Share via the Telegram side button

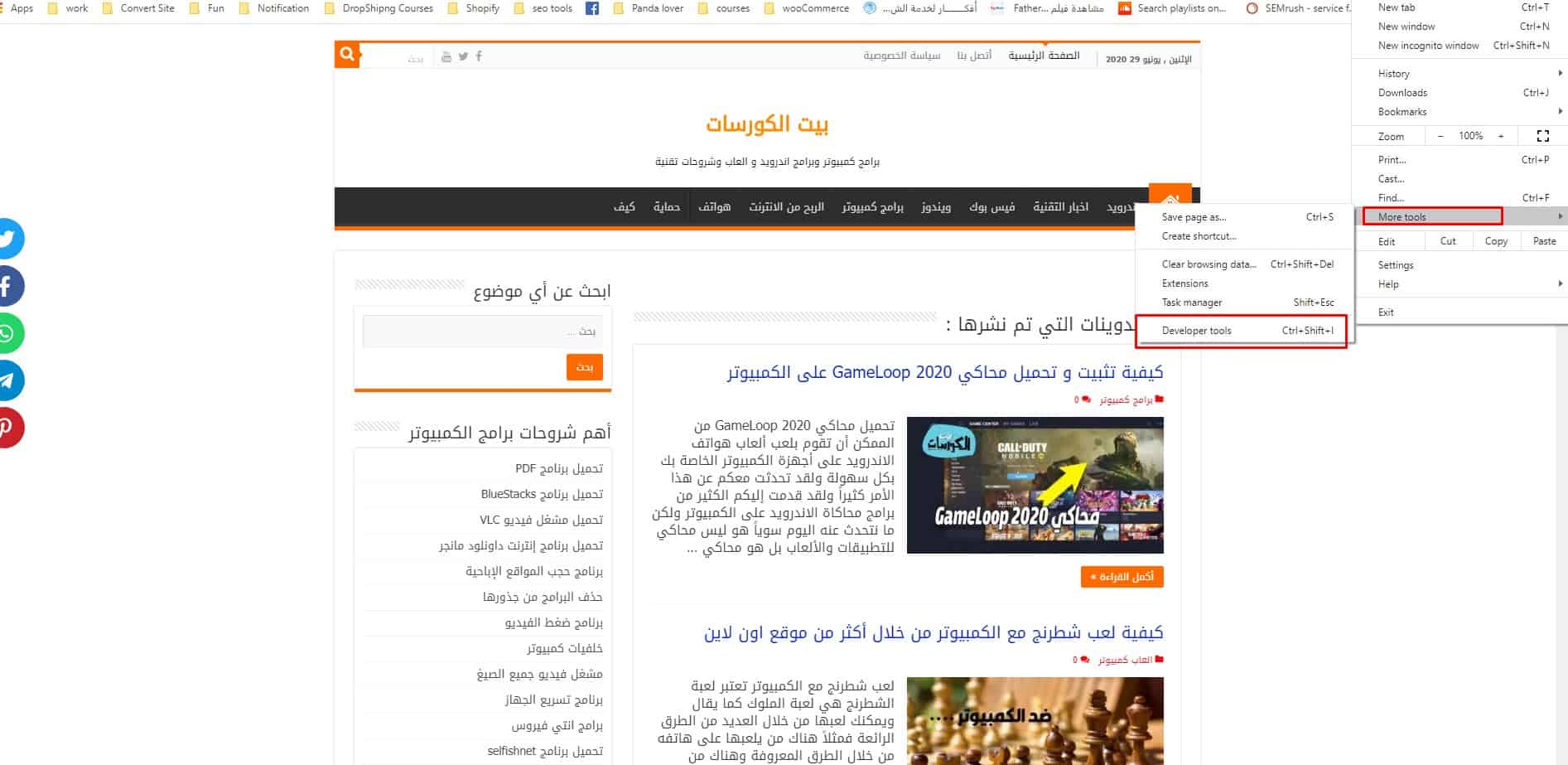tap(8, 380)
